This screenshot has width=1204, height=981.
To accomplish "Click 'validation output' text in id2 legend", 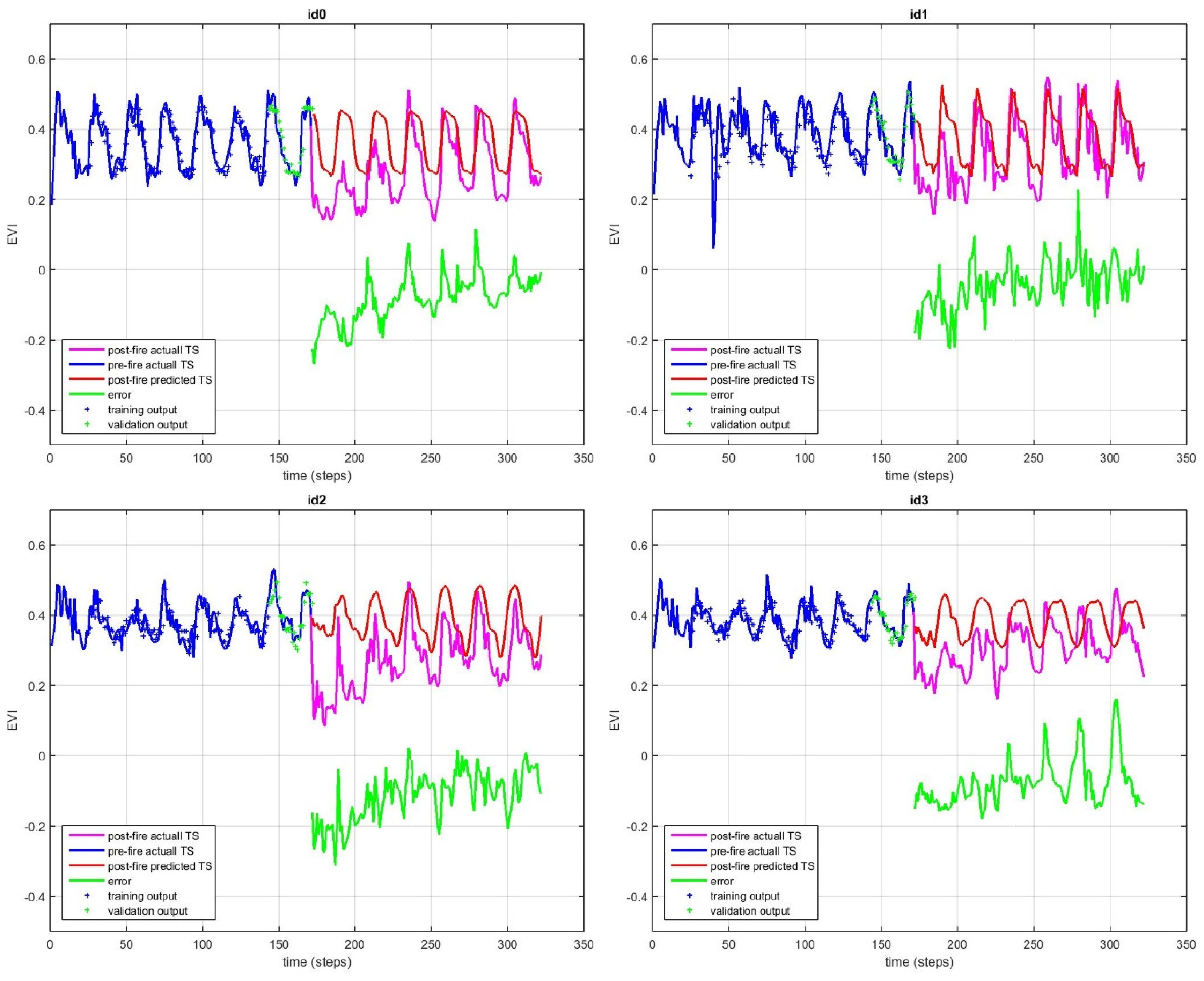I will tap(148, 910).
